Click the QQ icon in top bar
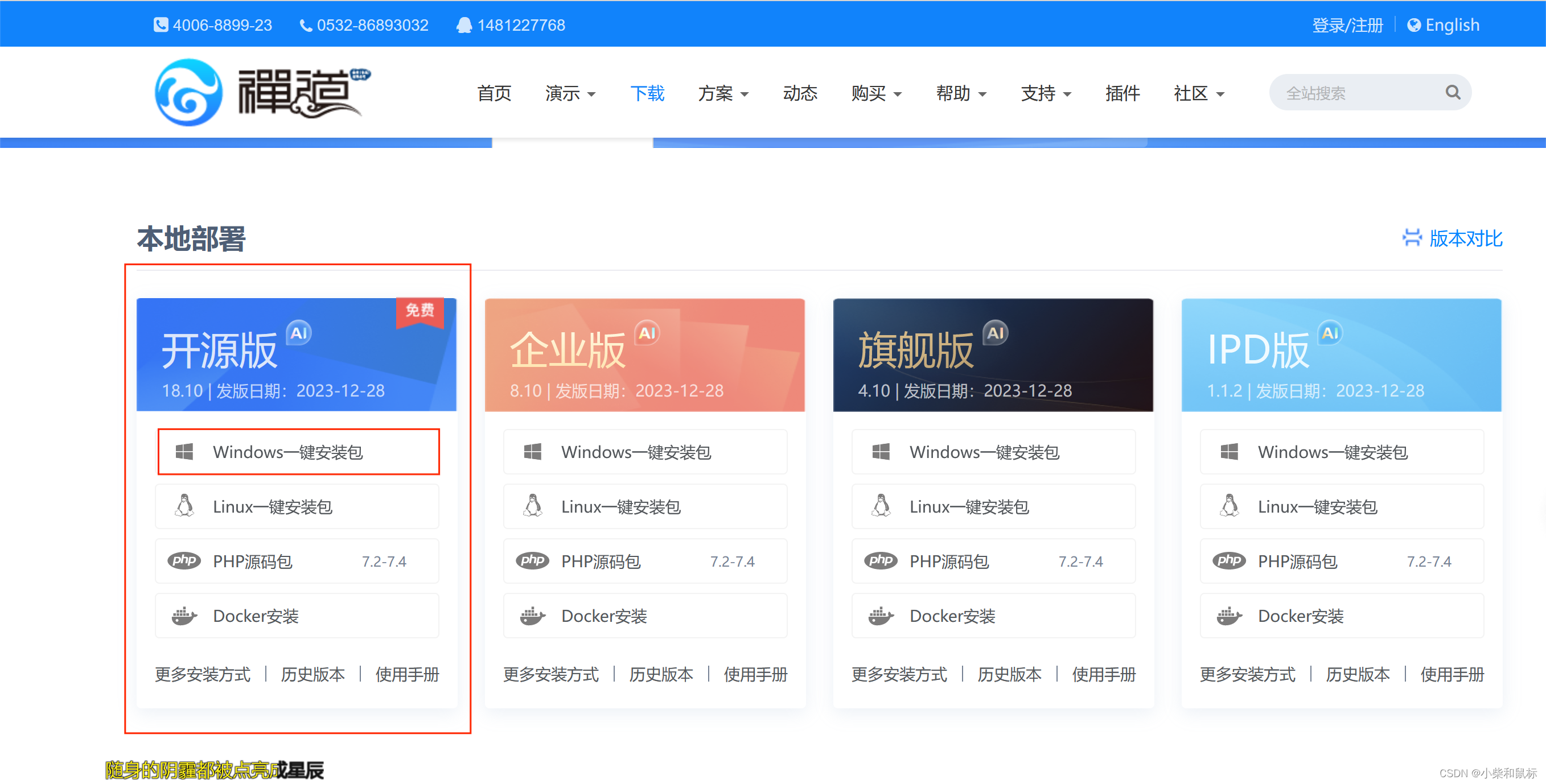This screenshot has width=1546, height=784. (464, 25)
